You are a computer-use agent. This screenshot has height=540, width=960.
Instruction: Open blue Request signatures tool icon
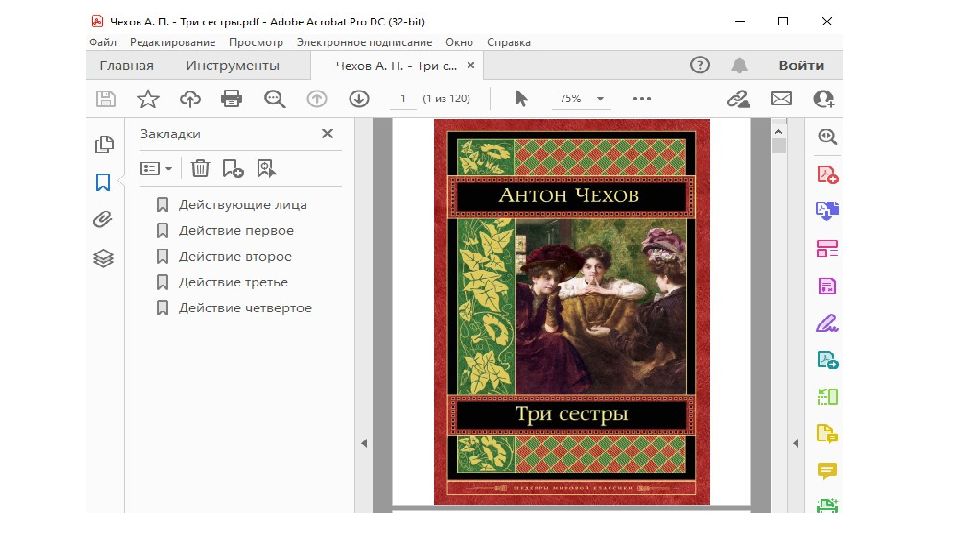pyautogui.click(x=828, y=360)
